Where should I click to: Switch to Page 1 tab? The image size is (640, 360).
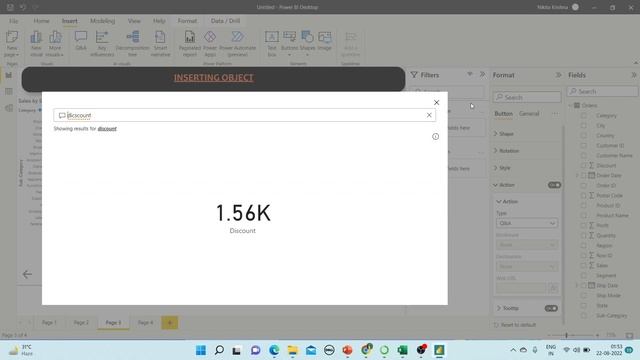tap(49, 322)
